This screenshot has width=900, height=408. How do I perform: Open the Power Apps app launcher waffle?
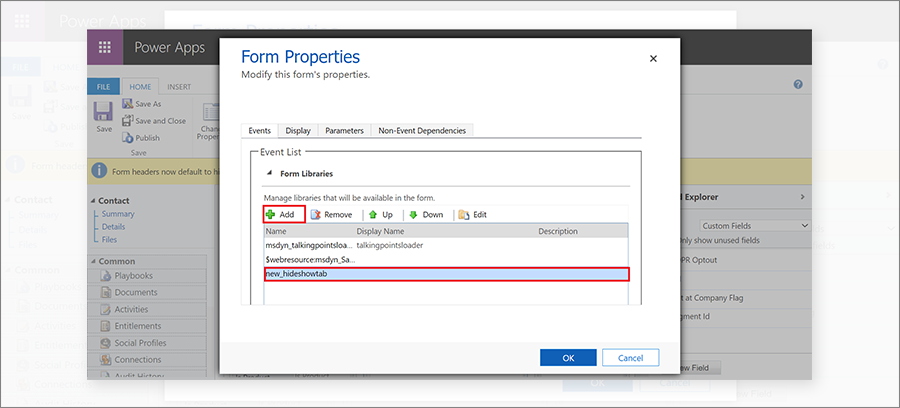[105, 47]
